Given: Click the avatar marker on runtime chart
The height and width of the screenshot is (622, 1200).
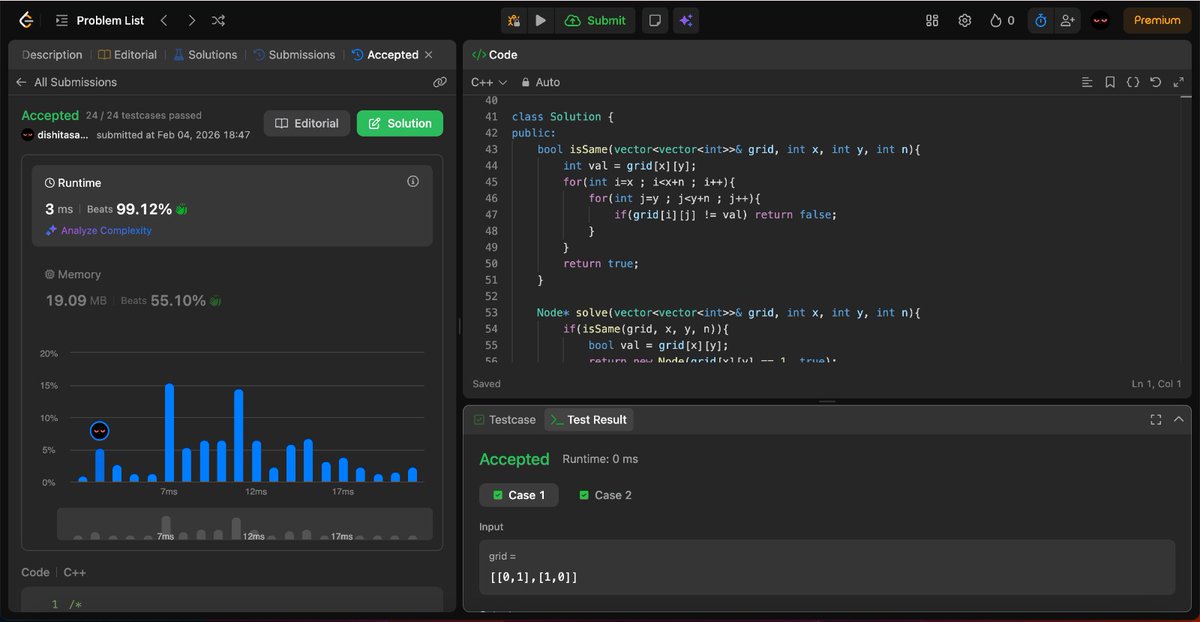Looking at the screenshot, I should point(99,431).
